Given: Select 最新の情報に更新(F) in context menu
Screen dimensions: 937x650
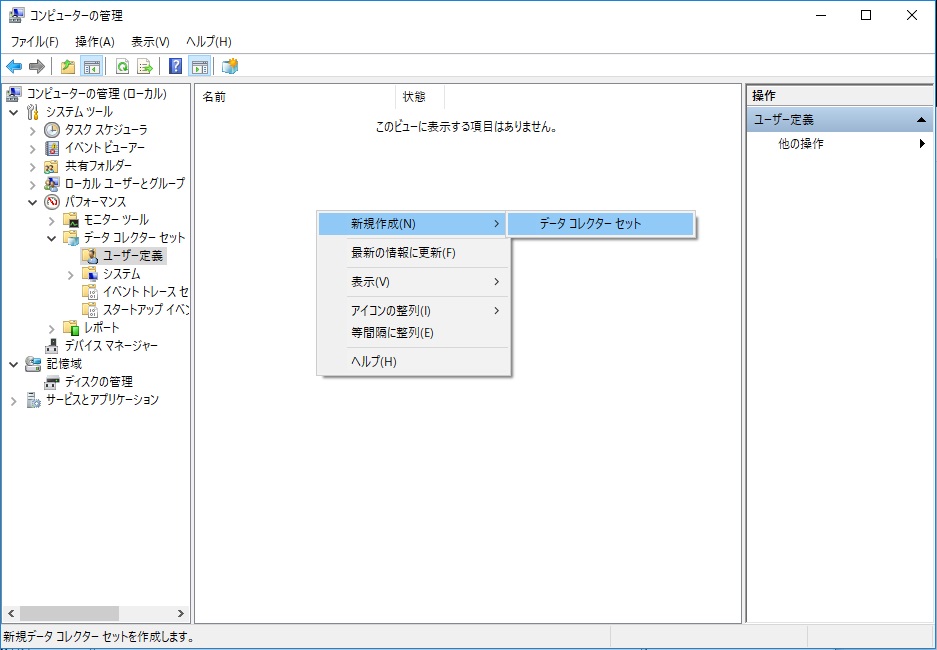Looking at the screenshot, I should 403,253.
